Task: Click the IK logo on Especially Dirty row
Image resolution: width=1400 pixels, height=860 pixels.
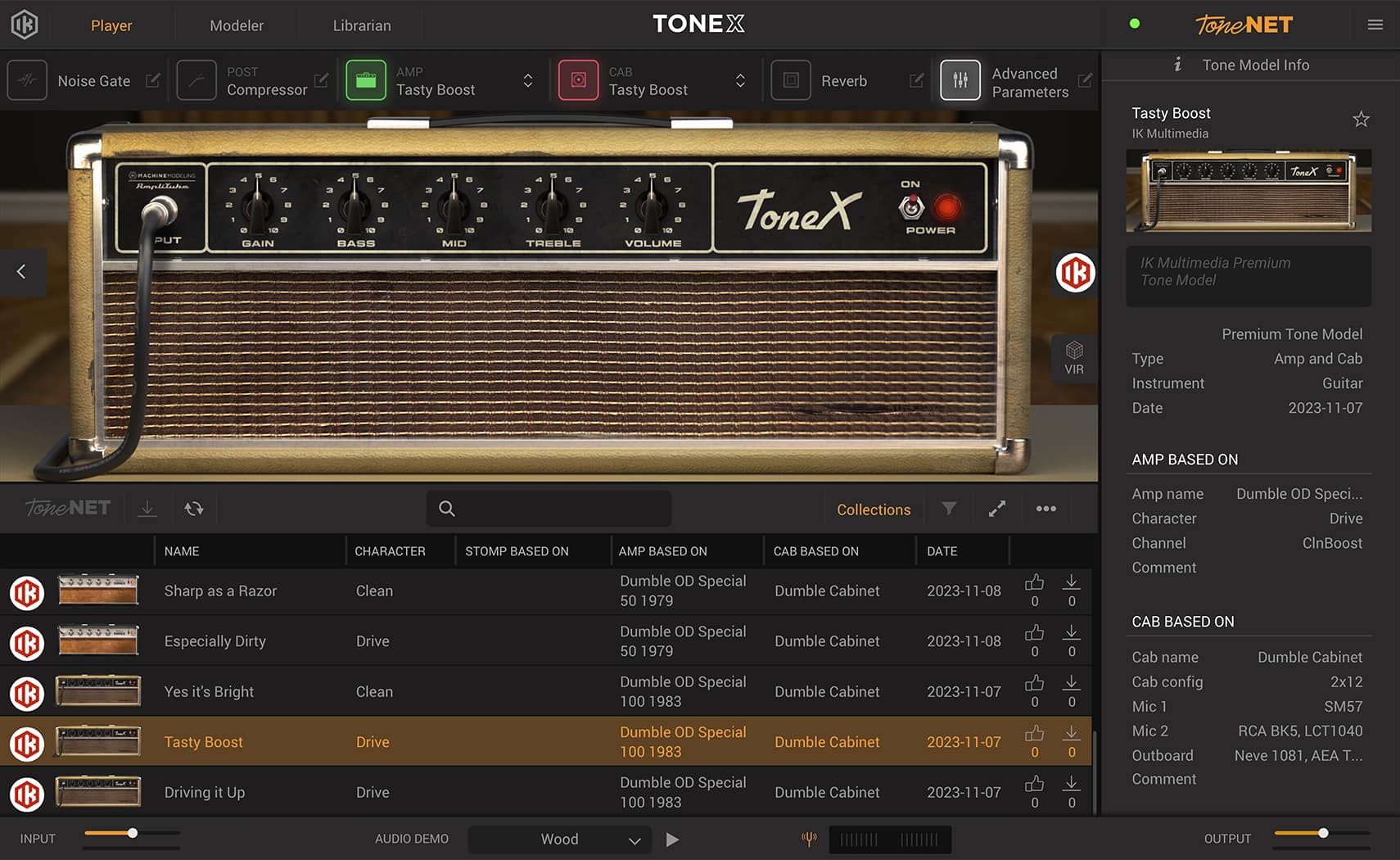Action: [x=27, y=643]
